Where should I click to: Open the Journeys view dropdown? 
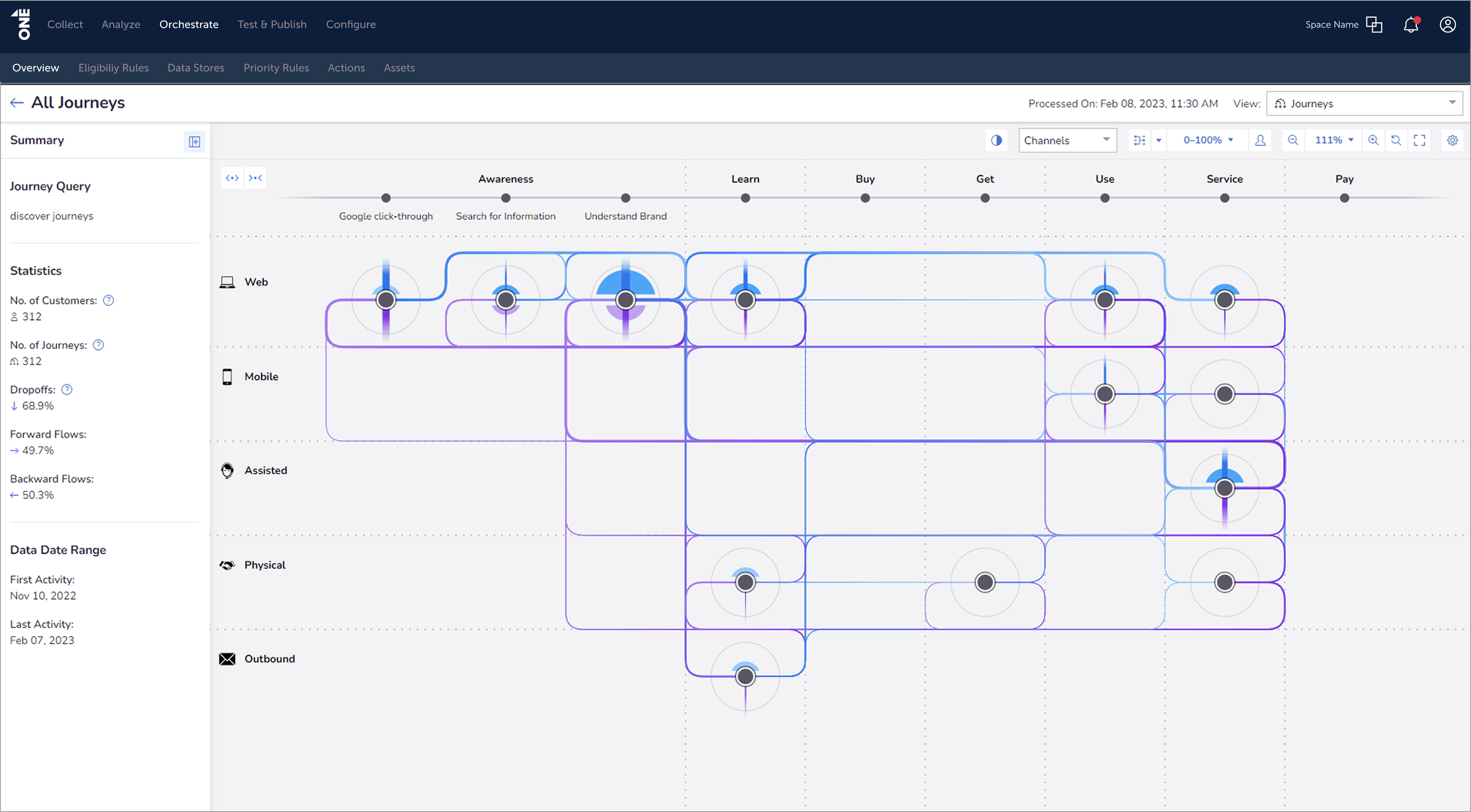(x=1364, y=104)
